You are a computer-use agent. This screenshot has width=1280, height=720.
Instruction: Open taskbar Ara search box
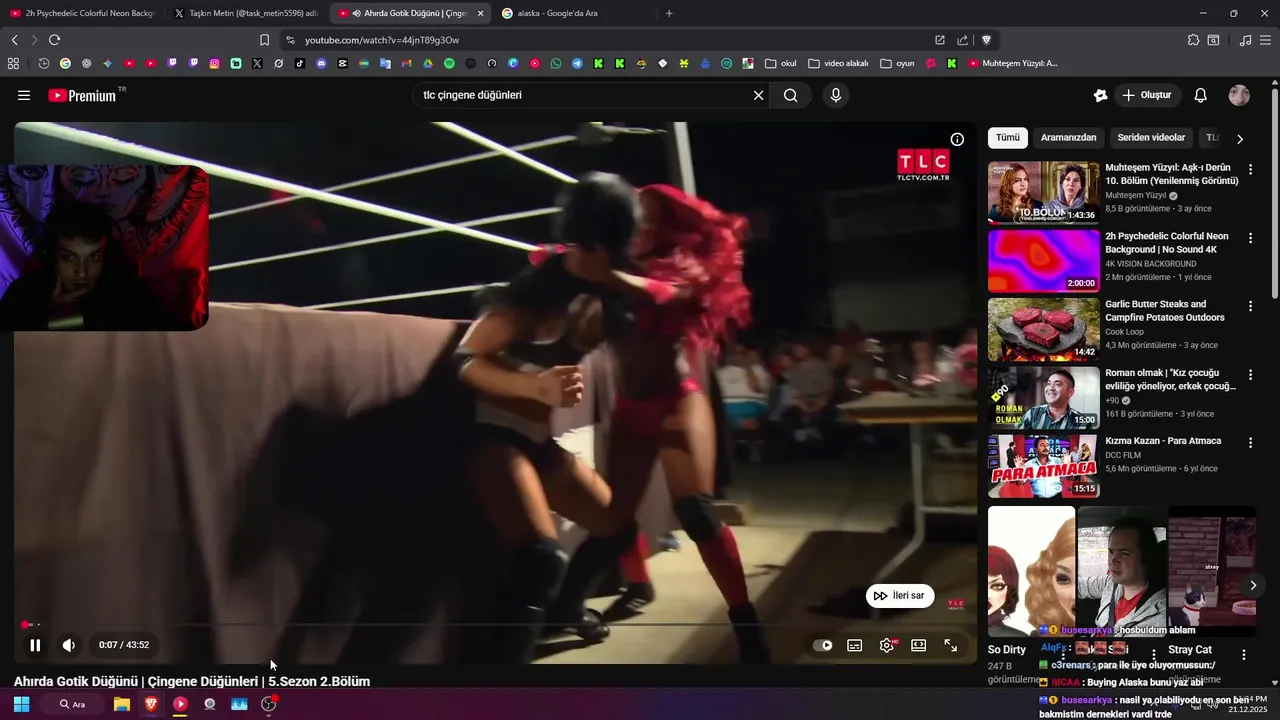click(72, 704)
